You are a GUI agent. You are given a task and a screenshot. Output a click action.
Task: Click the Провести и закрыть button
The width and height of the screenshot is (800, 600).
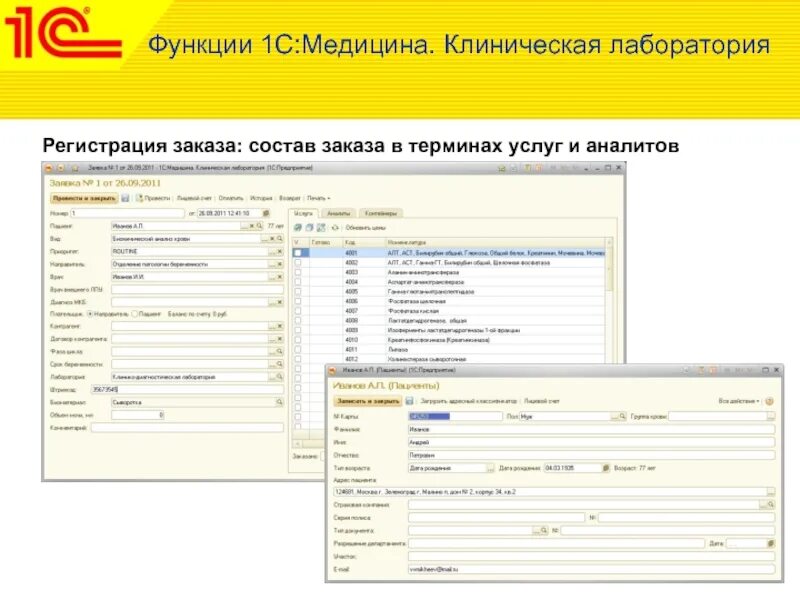(x=84, y=198)
